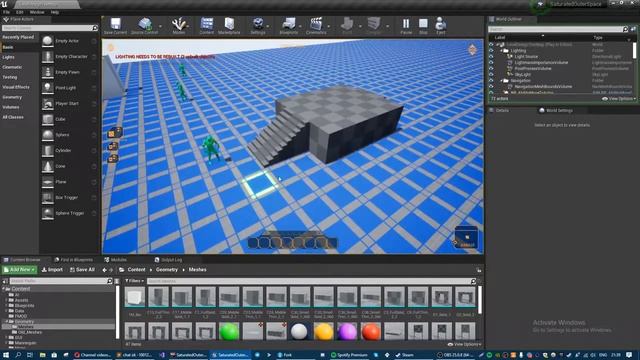640x360 pixels.
Task: Select the orange sphere material thumbnail
Action: [x=323, y=331]
